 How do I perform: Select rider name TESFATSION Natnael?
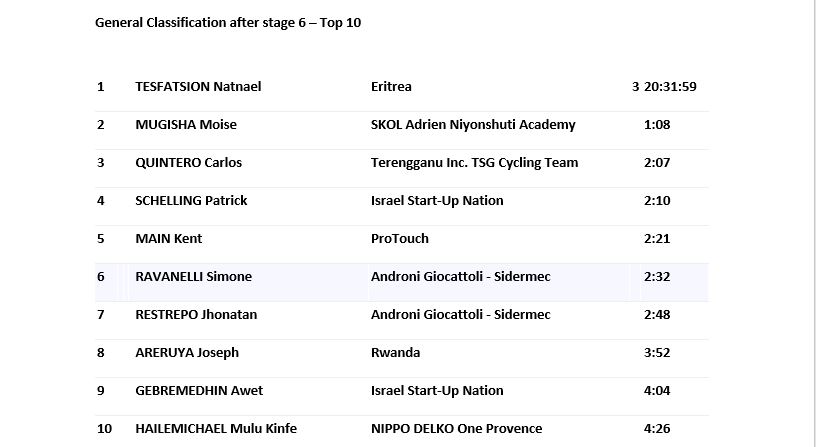(198, 87)
